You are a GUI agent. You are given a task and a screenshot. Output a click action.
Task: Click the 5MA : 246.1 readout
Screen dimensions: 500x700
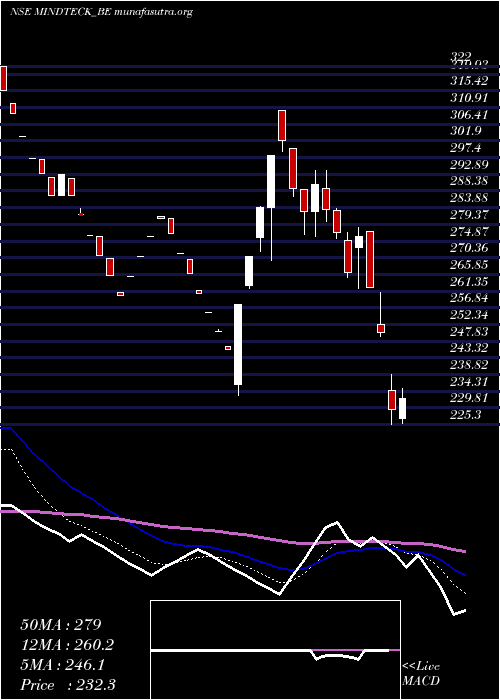(62, 665)
